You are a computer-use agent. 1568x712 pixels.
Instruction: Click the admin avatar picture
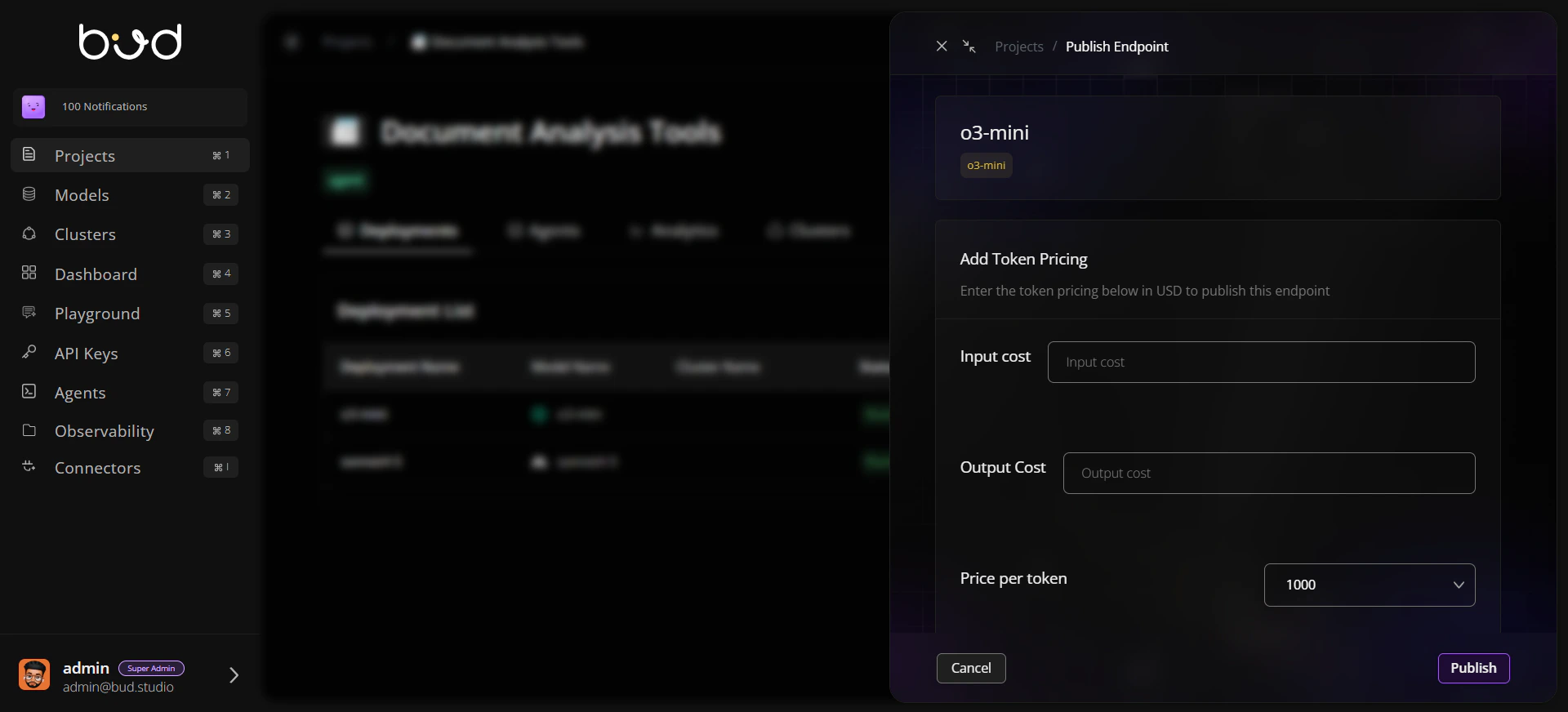pos(34,674)
